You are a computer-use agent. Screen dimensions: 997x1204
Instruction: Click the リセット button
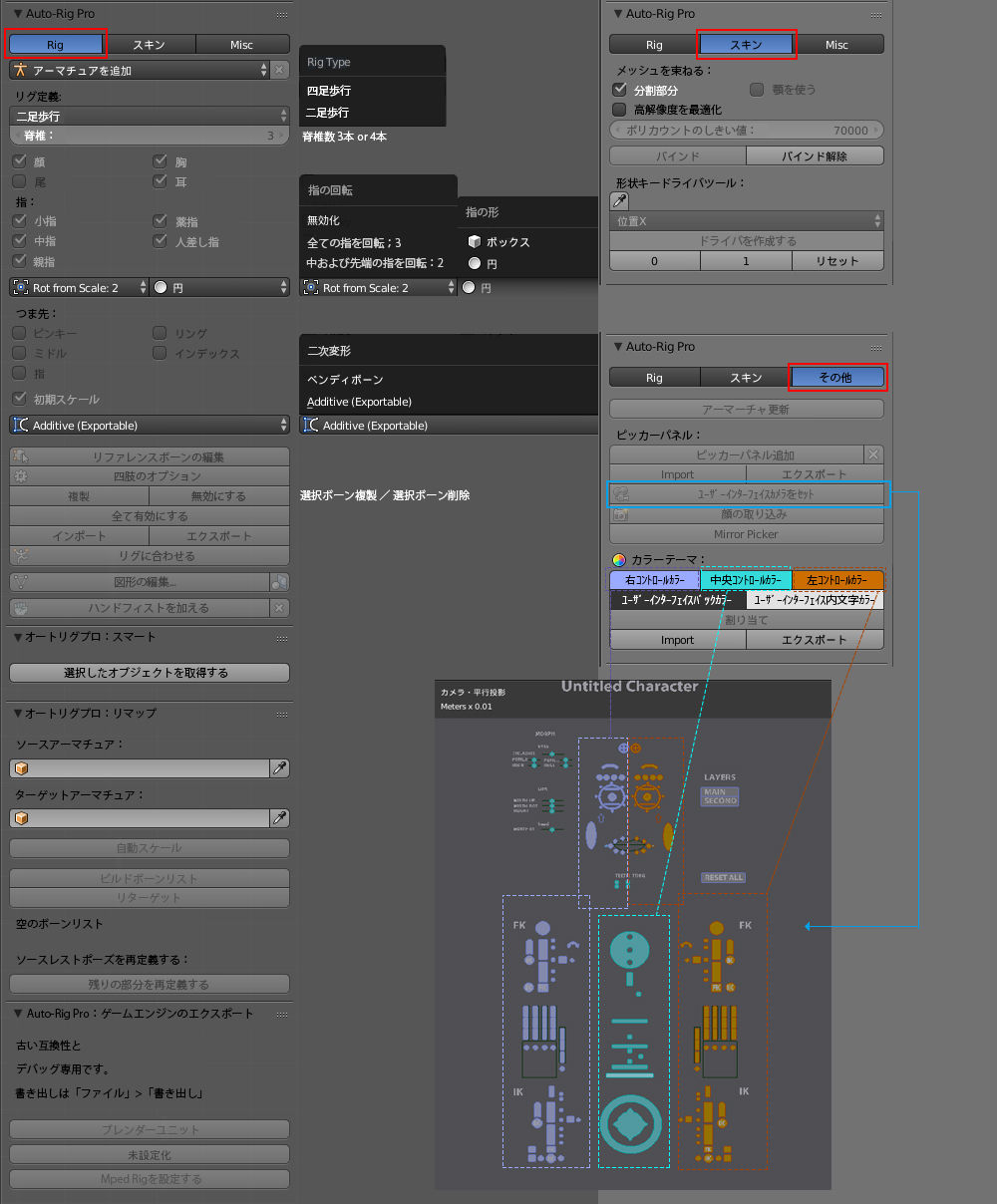tap(837, 261)
